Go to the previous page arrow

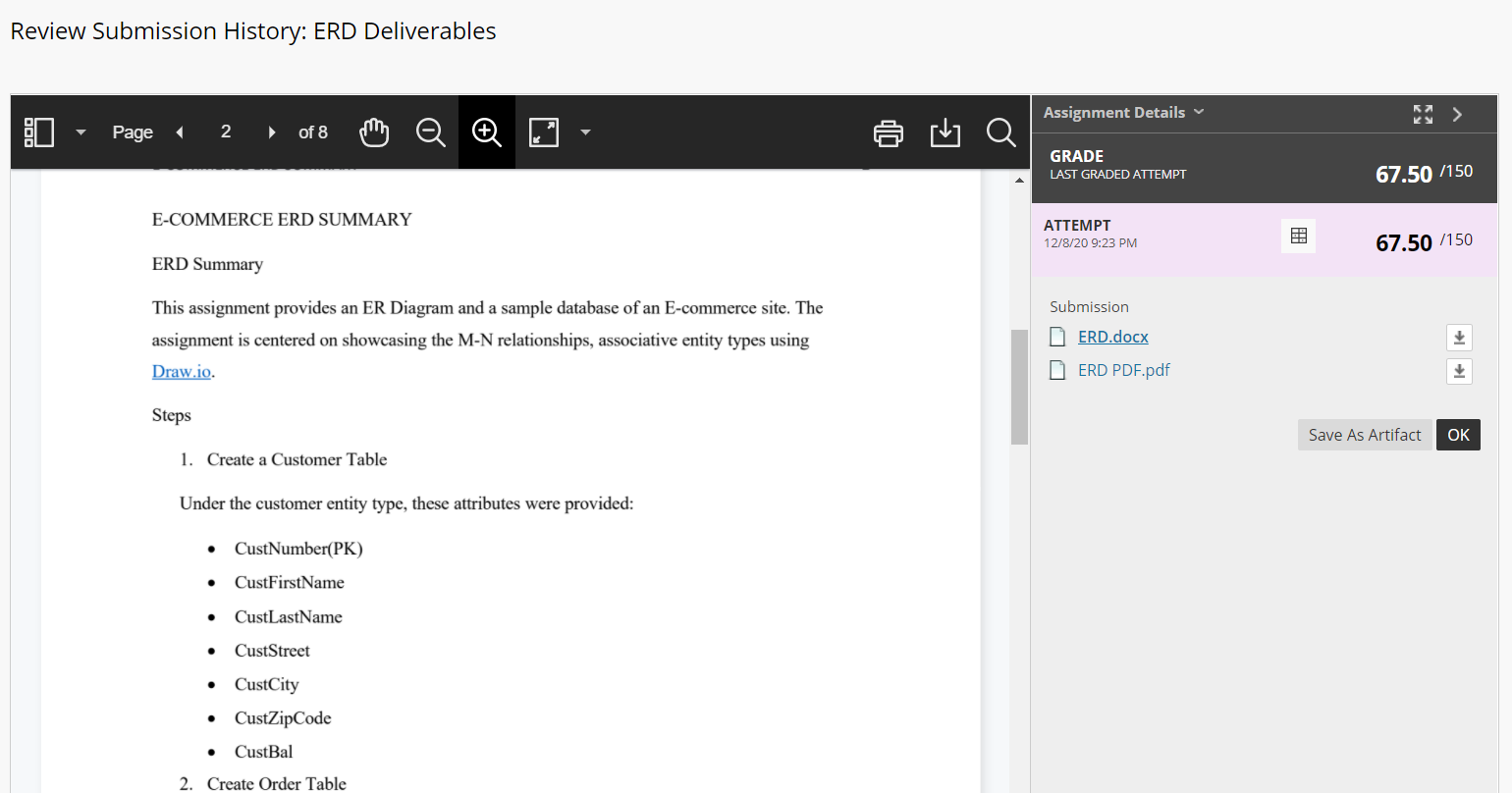coord(180,132)
